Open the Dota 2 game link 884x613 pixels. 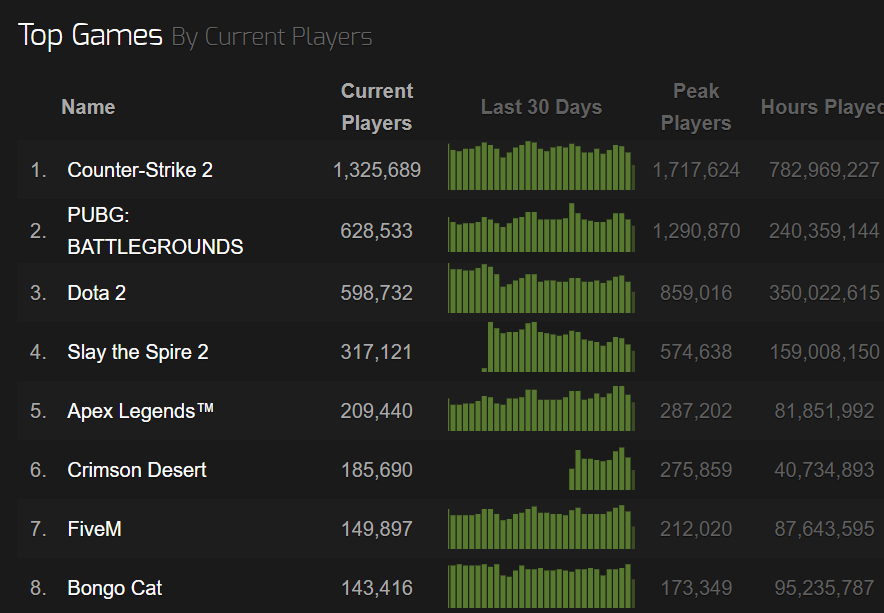tap(96, 293)
